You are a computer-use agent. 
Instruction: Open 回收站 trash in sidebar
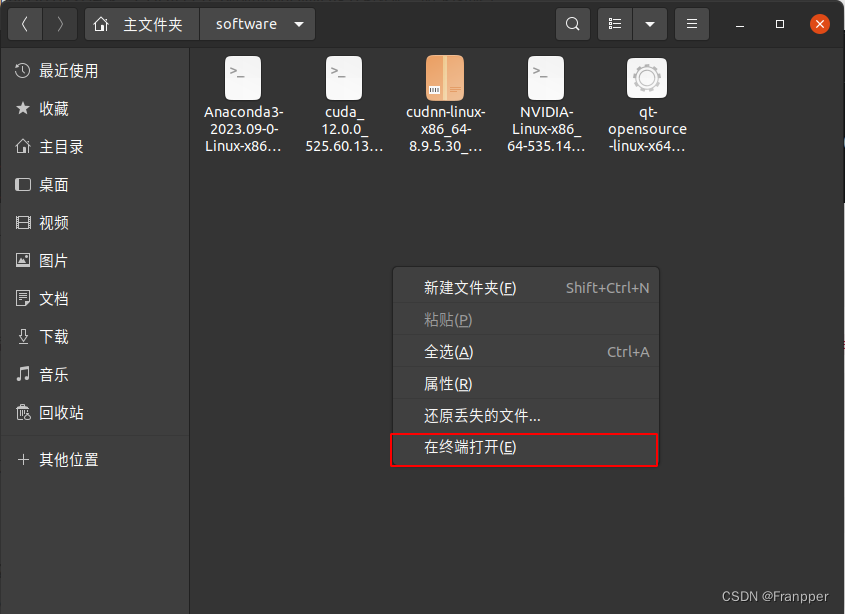pyautogui.click(x=95, y=413)
